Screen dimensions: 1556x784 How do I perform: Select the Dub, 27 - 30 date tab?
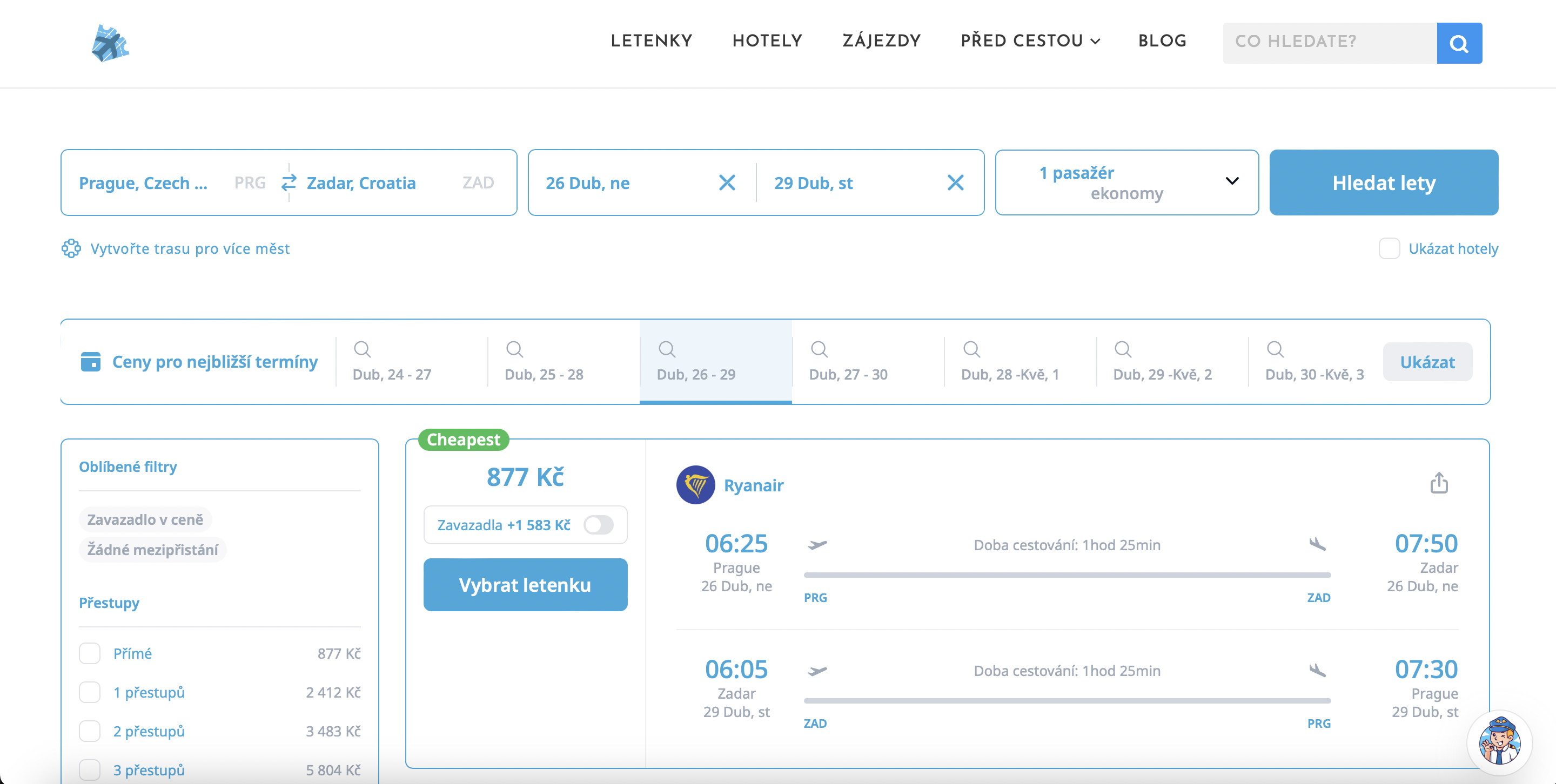848,362
